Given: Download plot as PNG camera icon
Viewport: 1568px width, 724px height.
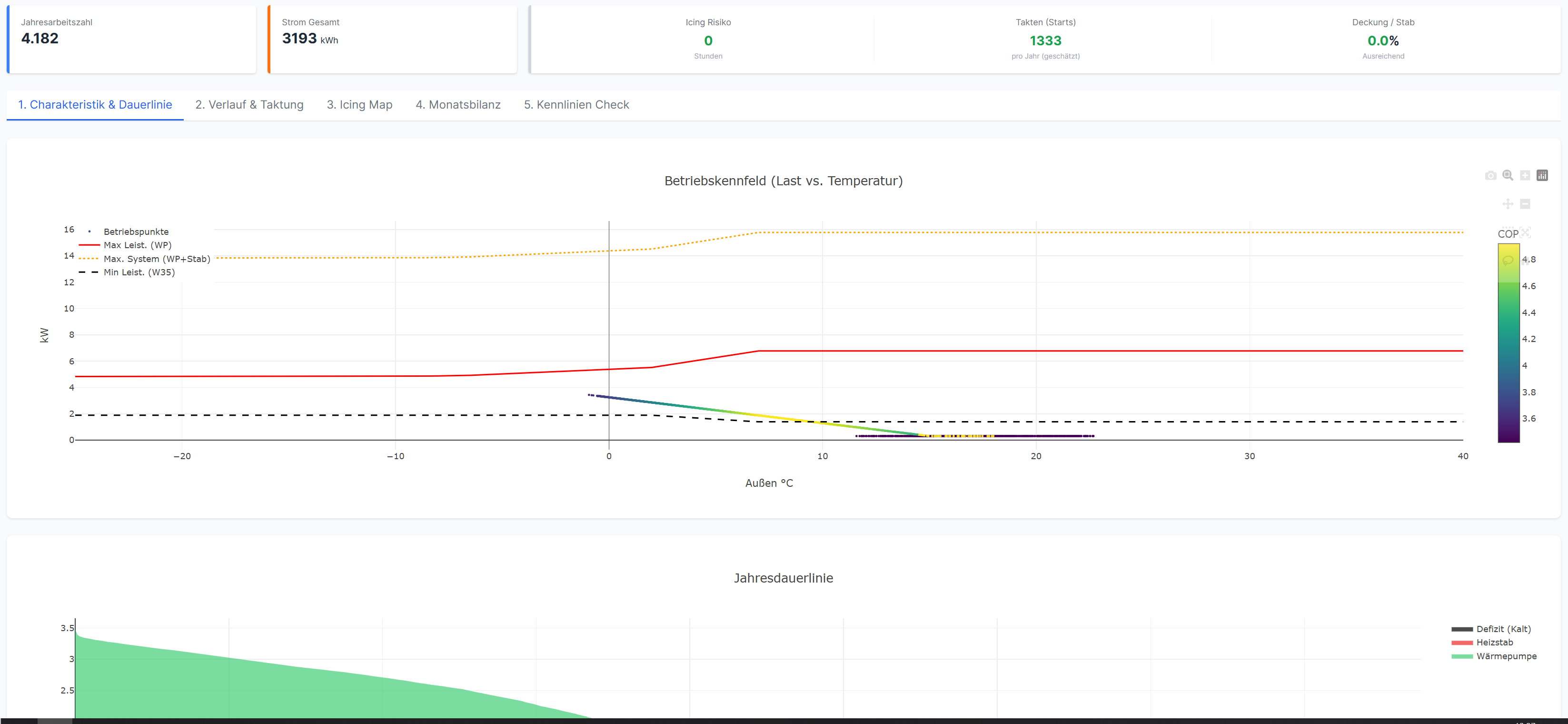Looking at the screenshot, I should click(1491, 175).
